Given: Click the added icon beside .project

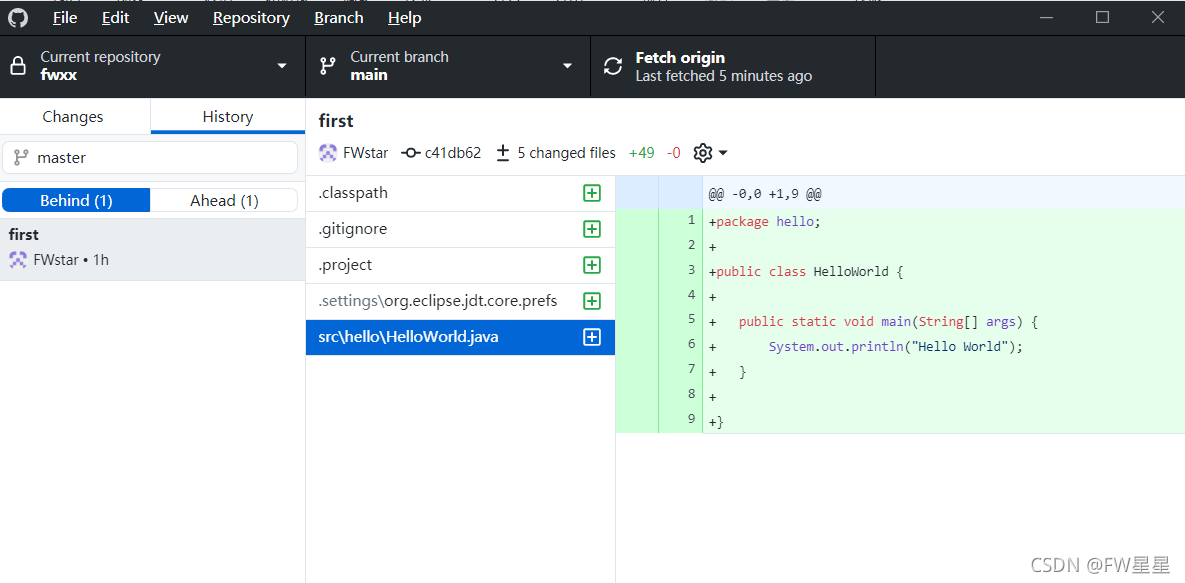Looking at the screenshot, I should point(592,265).
